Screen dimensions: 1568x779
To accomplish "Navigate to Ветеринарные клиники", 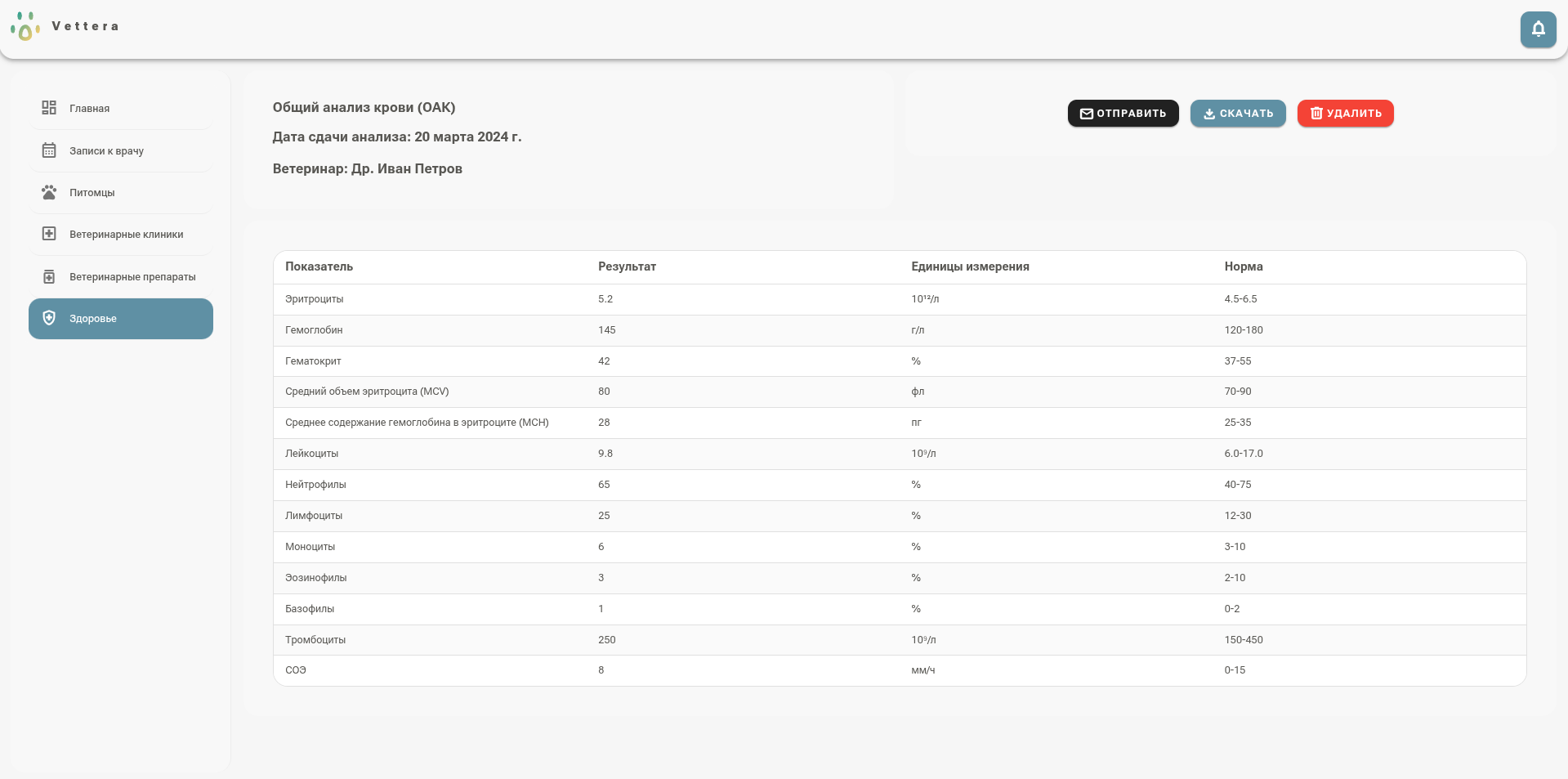I will pyautogui.click(x=121, y=234).
